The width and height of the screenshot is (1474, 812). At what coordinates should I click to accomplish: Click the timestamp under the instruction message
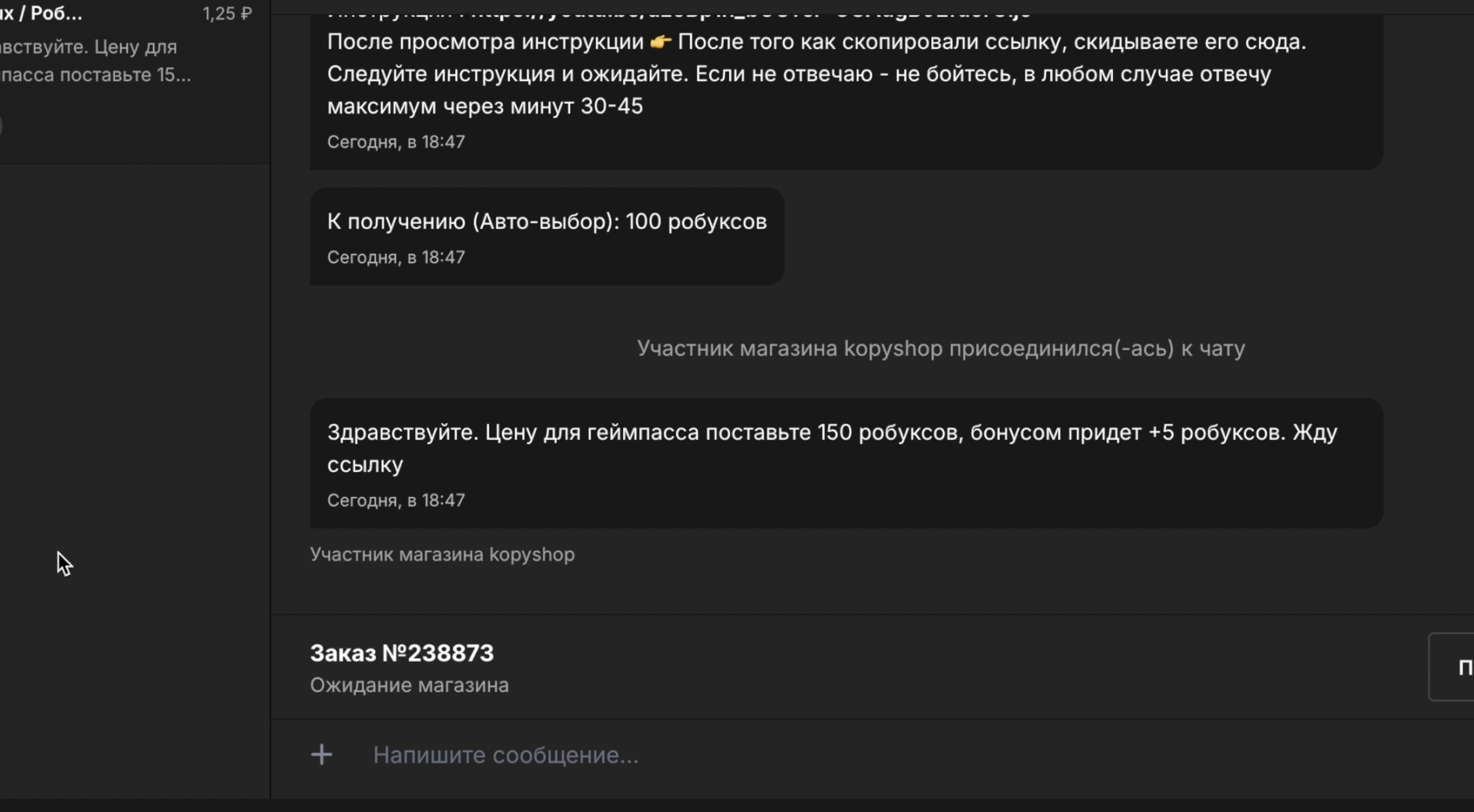(x=396, y=141)
